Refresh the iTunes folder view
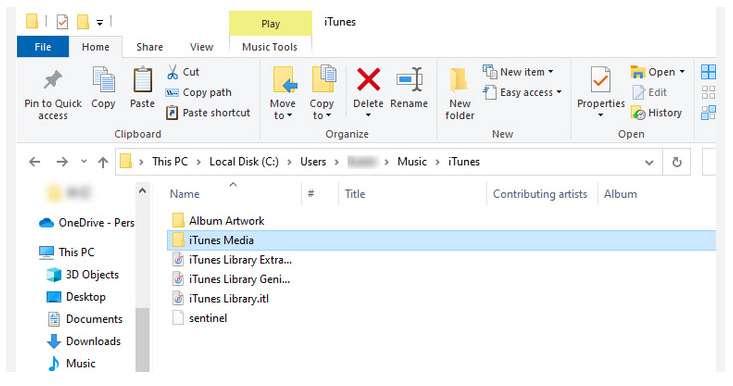The height and width of the screenshot is (386, 733). point(676,162)
